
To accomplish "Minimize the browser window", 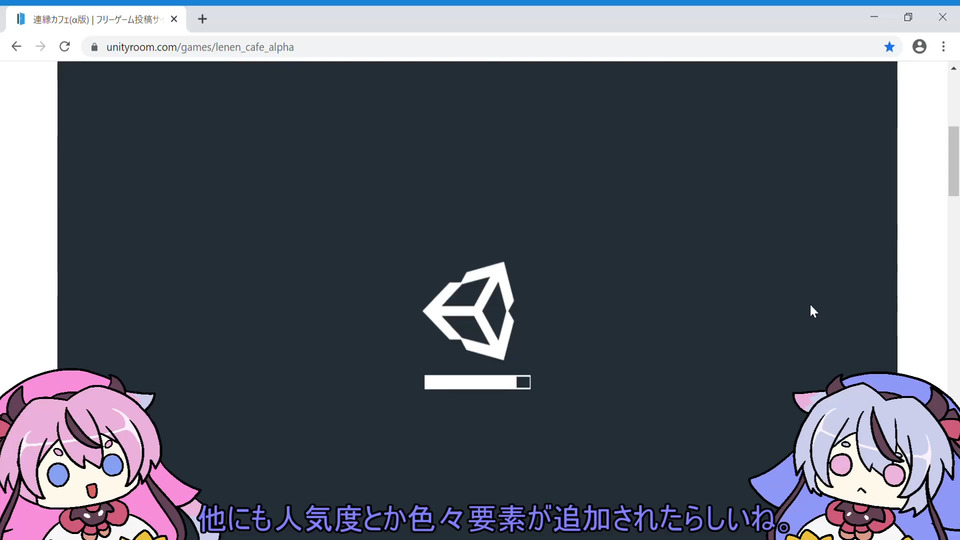I will 874,17.
